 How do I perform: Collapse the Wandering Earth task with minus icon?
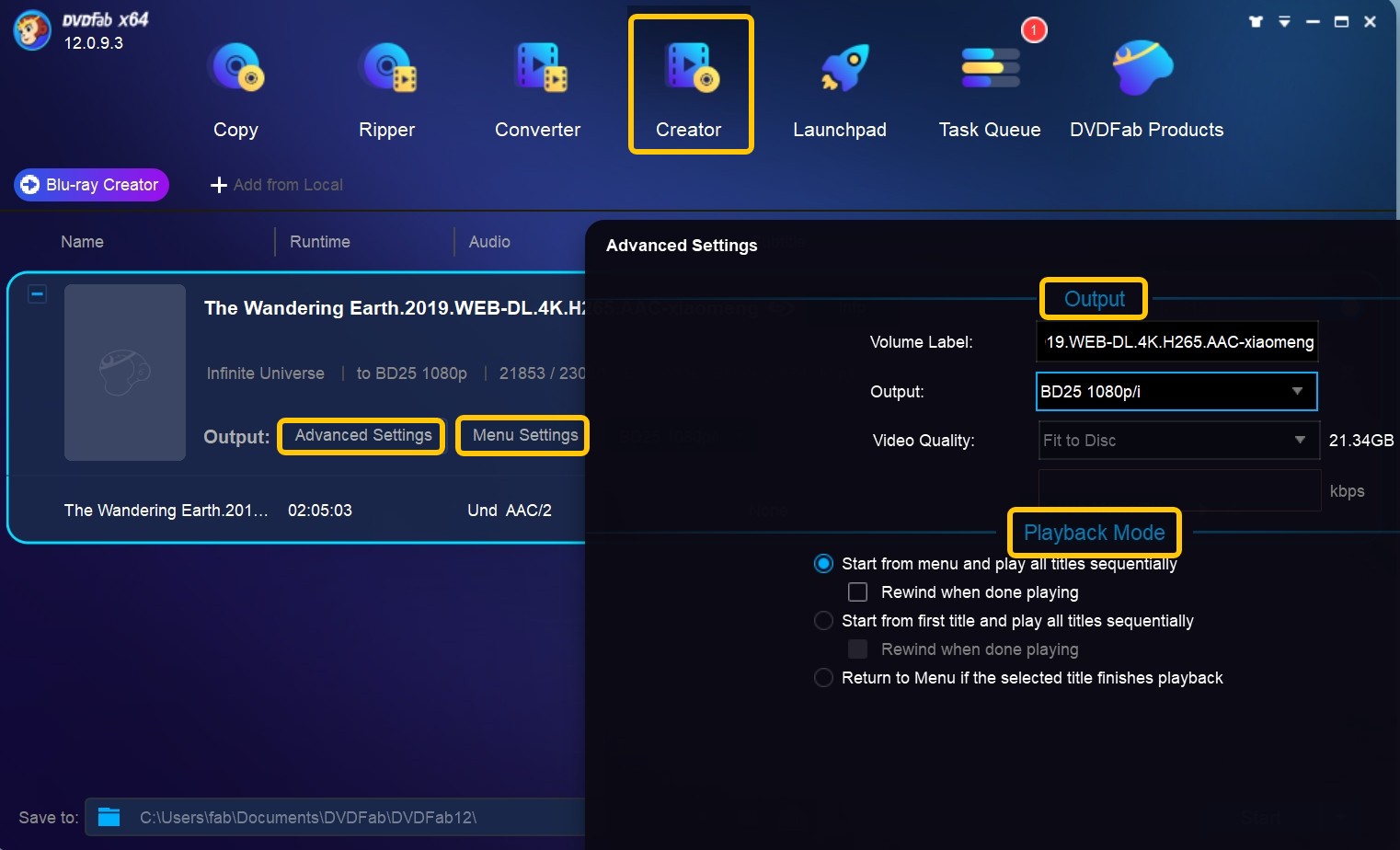tap(37, 294)
